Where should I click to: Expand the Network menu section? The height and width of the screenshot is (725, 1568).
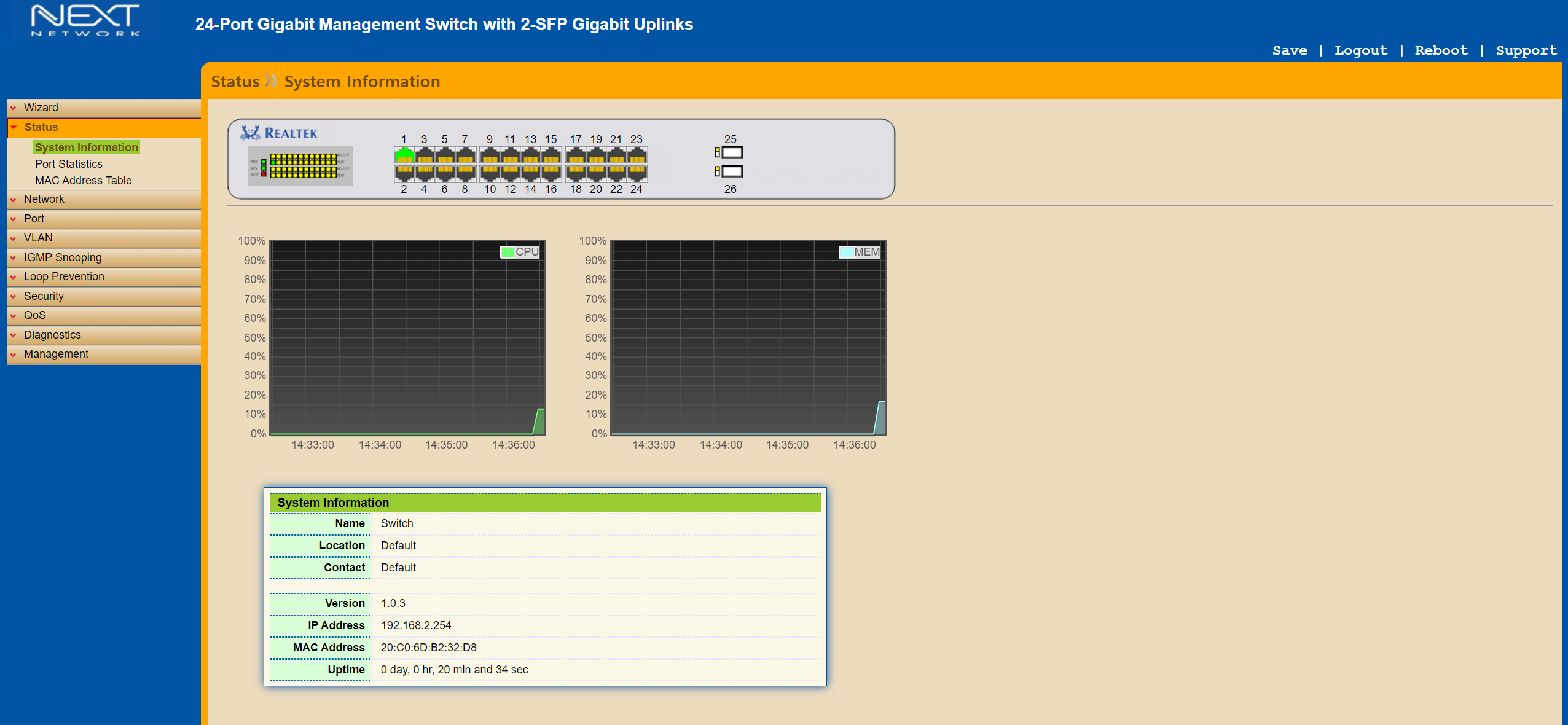point(44,199)
